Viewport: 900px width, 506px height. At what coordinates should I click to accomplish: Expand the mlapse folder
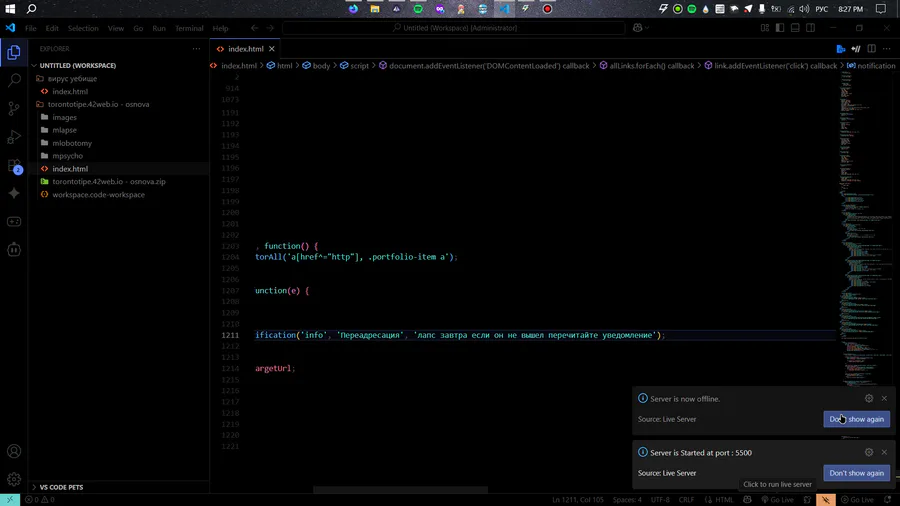click(x=64, y=130)
